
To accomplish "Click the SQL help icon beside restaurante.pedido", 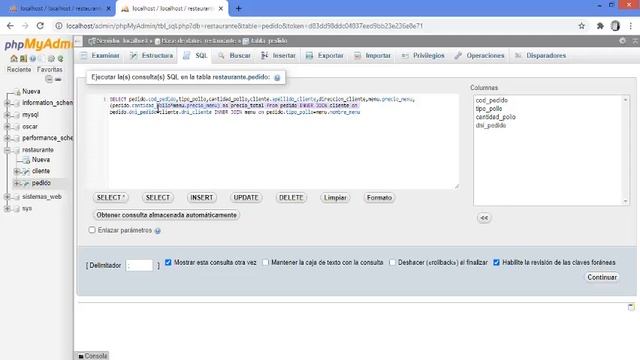I will (277, 78).
